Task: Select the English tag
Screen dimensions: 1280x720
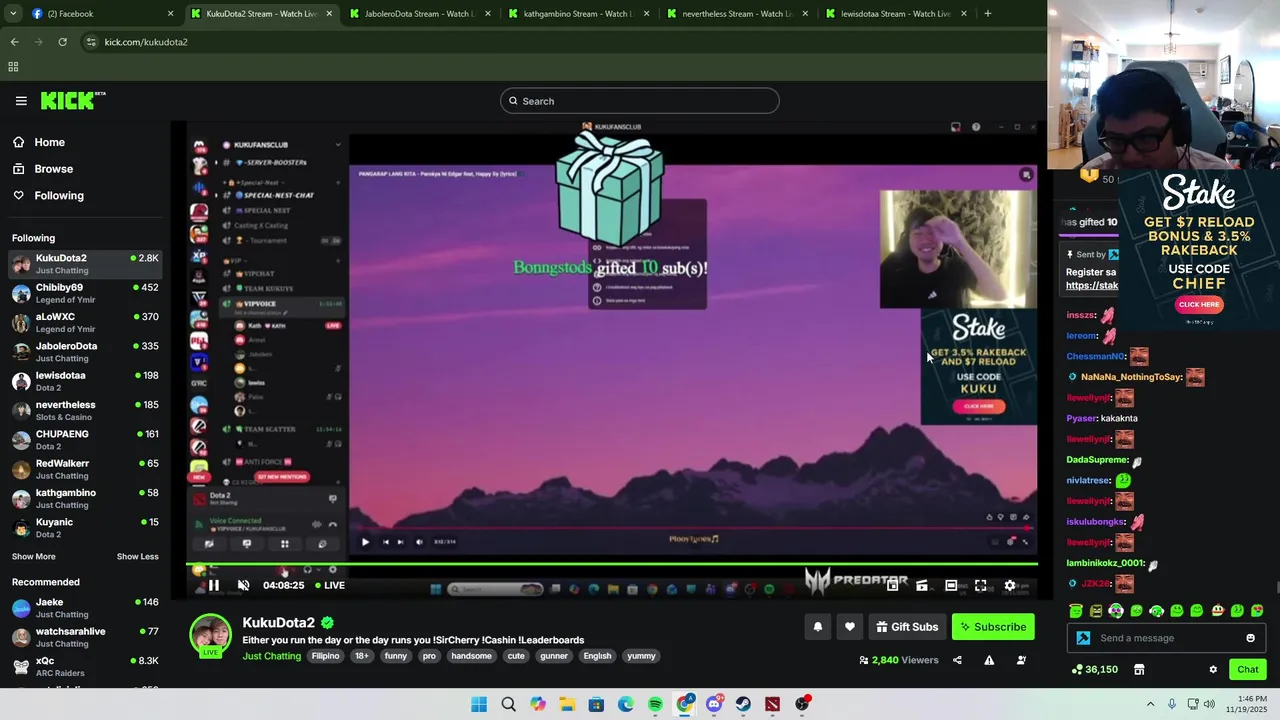Action: pos(597,656)
